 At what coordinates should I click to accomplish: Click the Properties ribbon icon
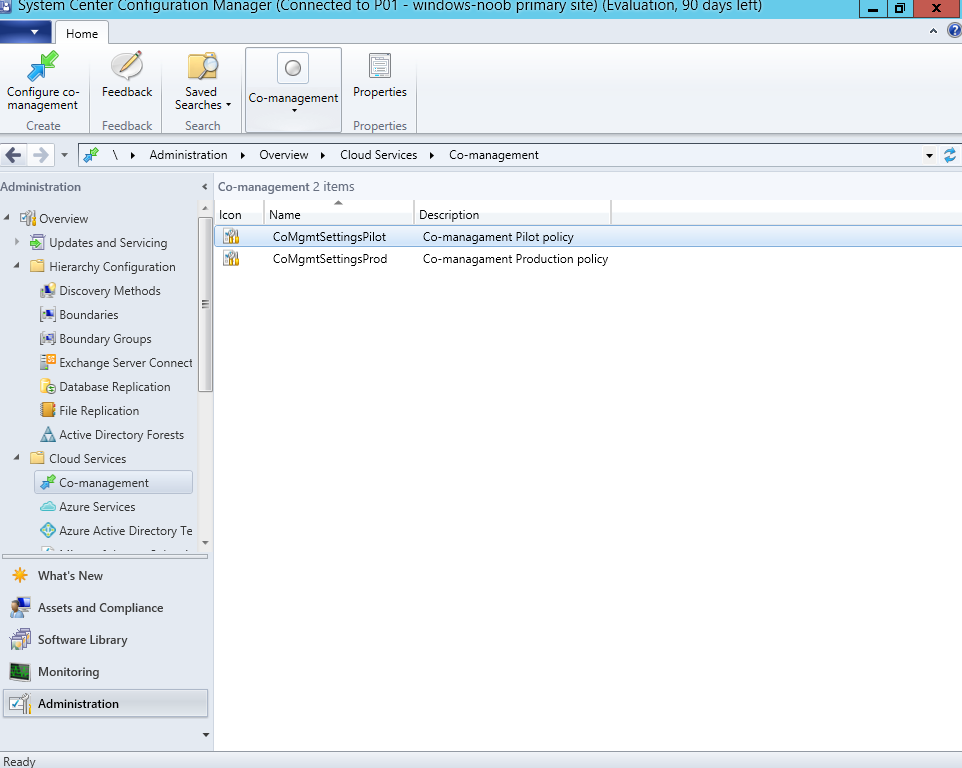point(380,66)
